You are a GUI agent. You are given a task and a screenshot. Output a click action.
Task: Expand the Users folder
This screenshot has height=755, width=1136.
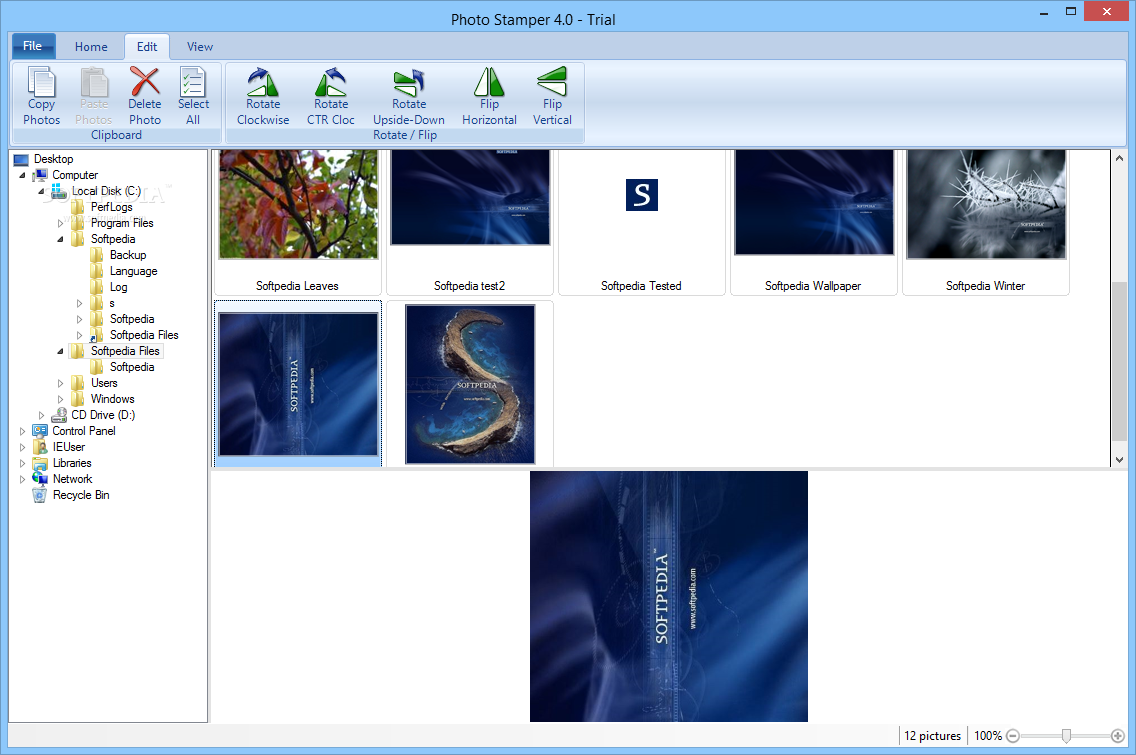[60, 383]
